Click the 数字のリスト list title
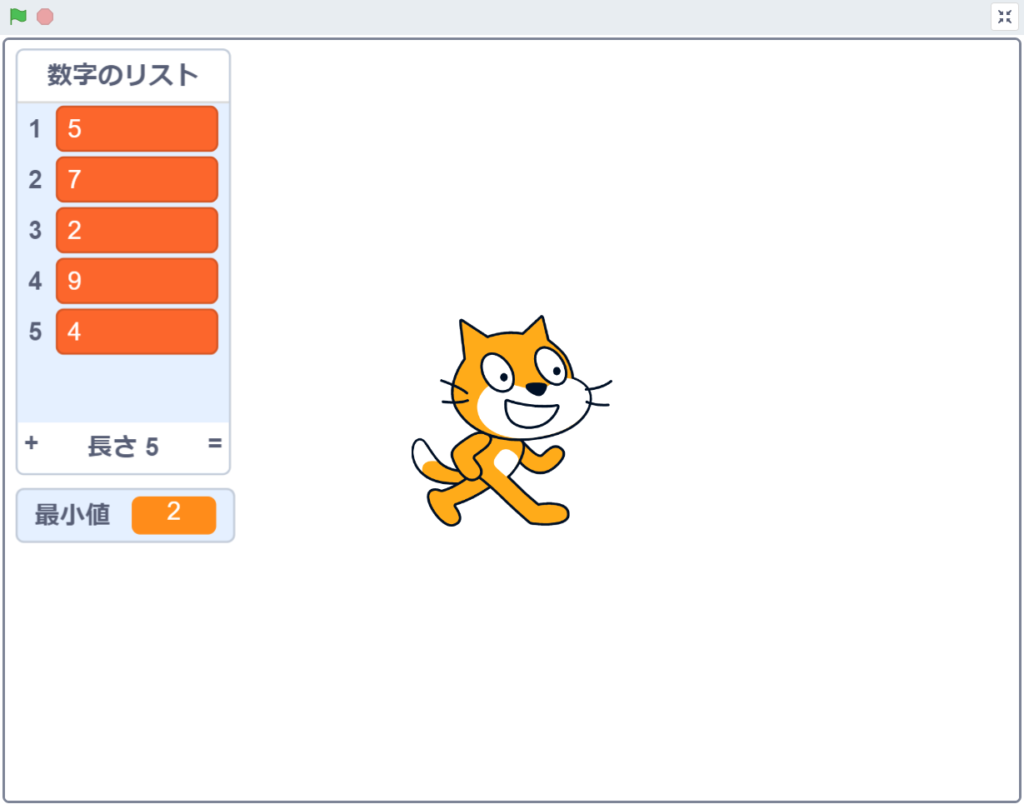 [123, 75]
